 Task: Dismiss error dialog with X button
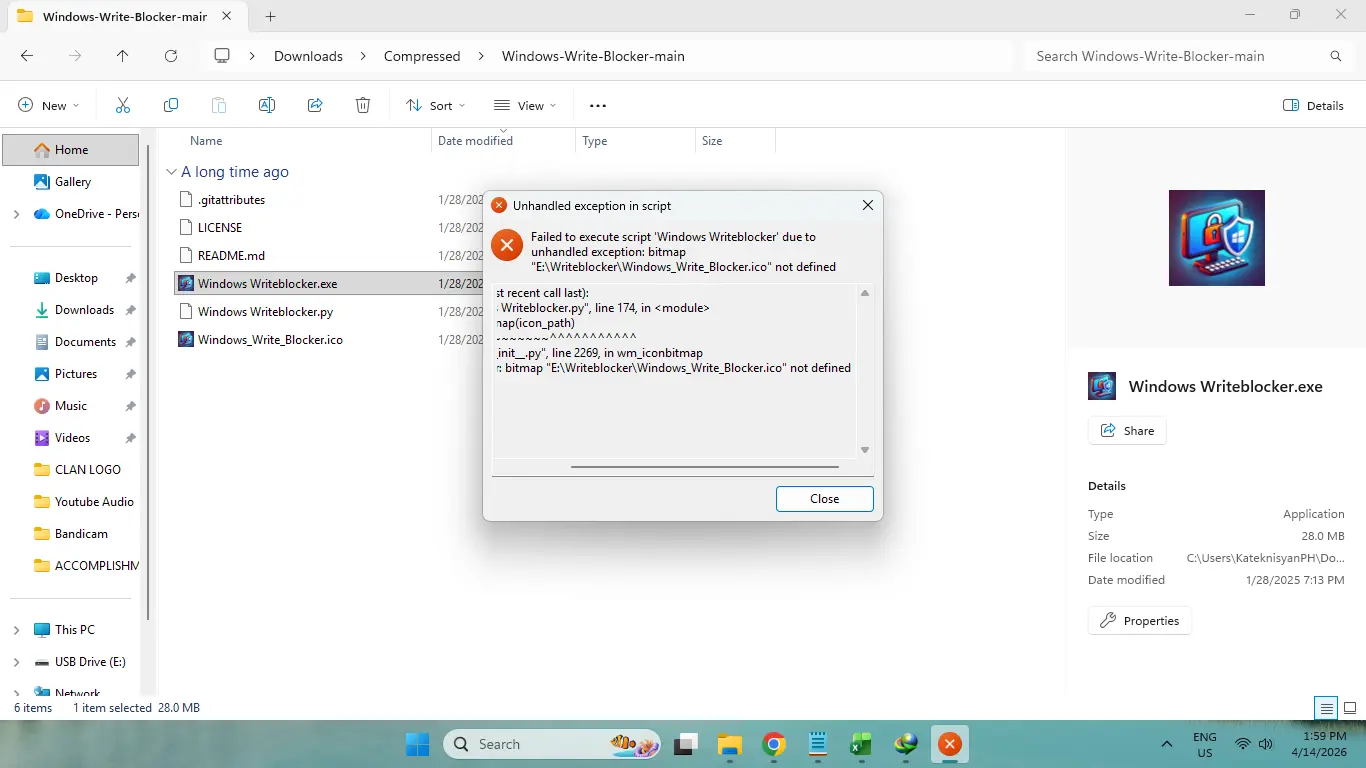[868, 205]
